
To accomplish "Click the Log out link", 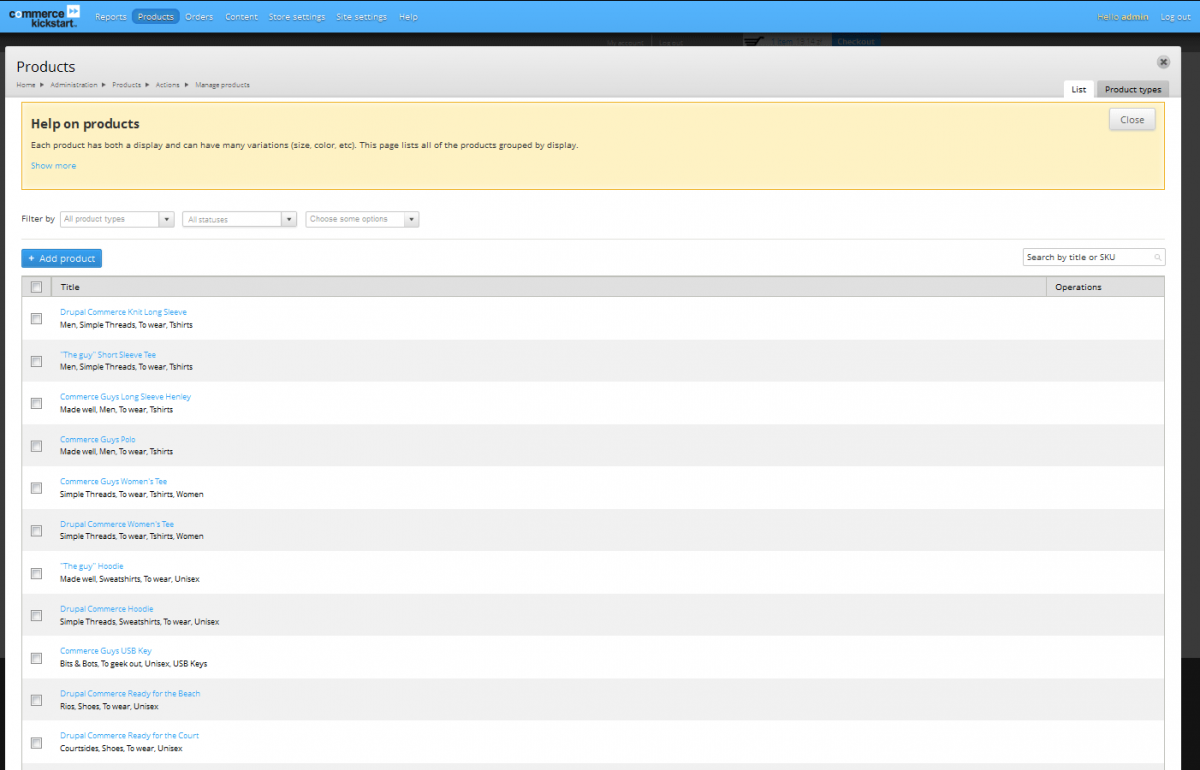I will [1175, 17].
